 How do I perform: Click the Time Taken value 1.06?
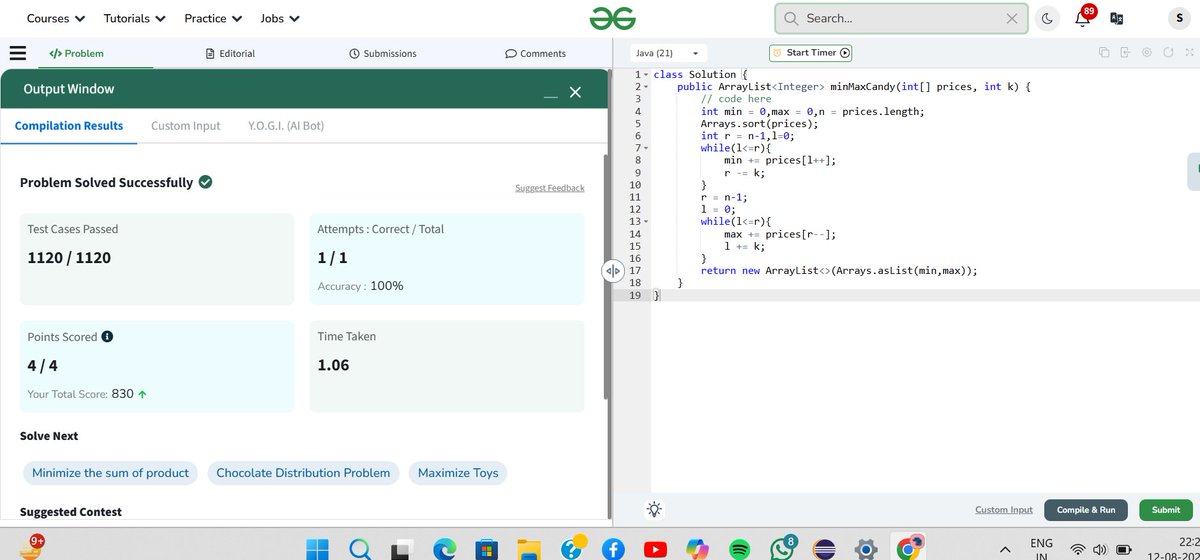(x=333, y=366)
